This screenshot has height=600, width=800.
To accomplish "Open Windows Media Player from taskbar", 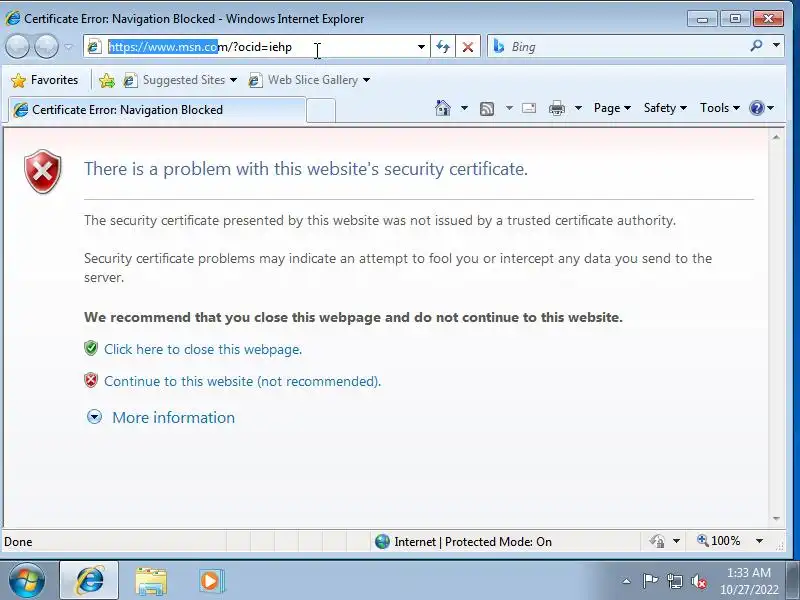I will click(x=211, y=581).
